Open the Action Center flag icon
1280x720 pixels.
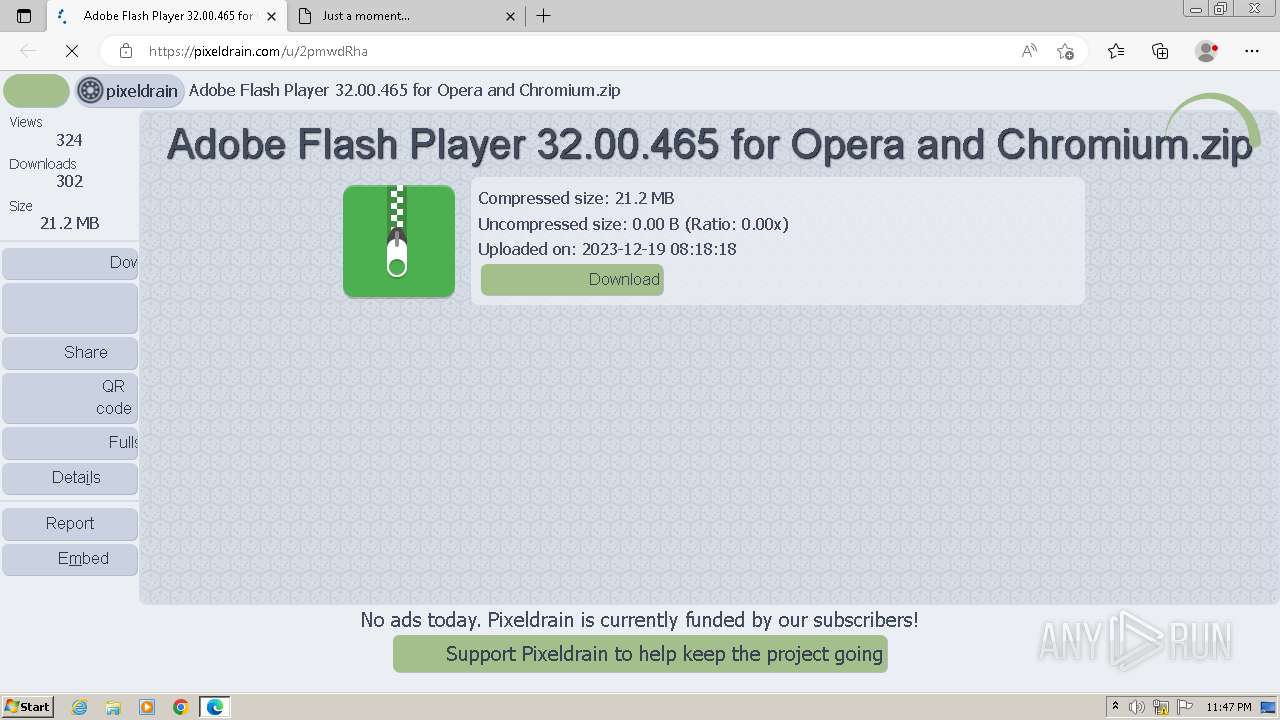[x=1185, y=707]
